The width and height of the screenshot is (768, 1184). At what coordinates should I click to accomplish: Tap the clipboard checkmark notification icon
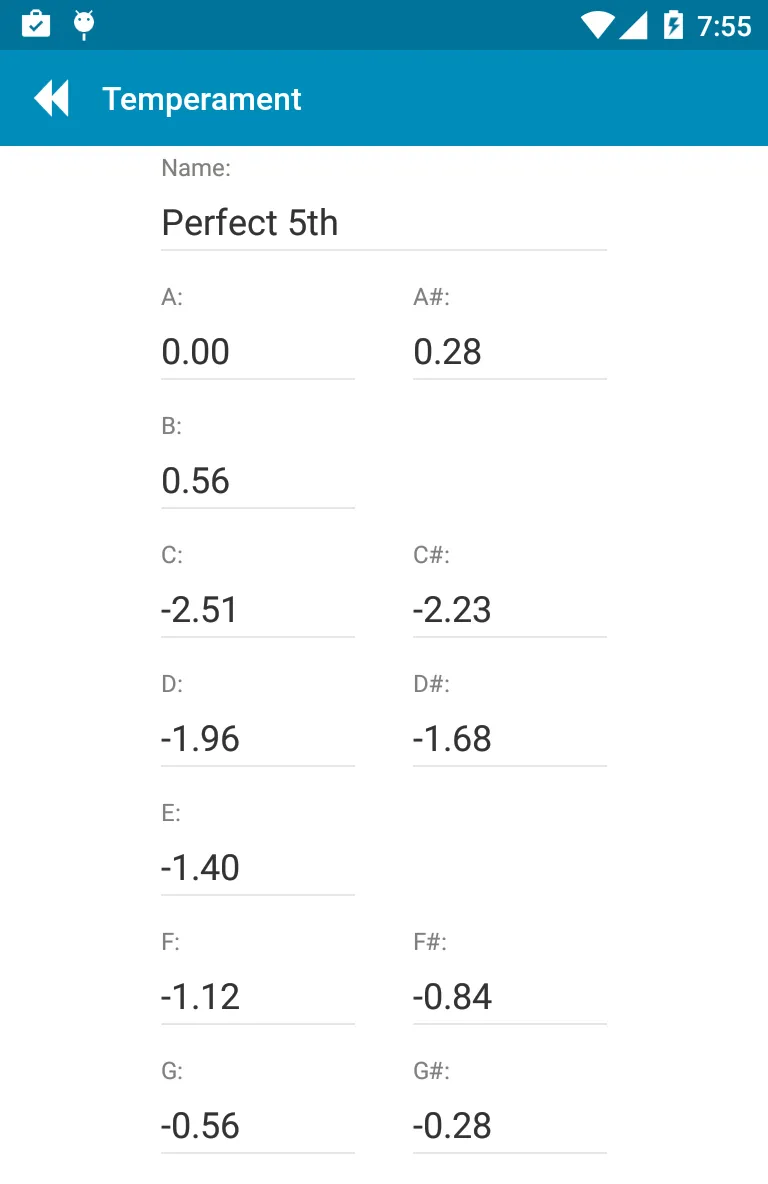pos(36,25)
